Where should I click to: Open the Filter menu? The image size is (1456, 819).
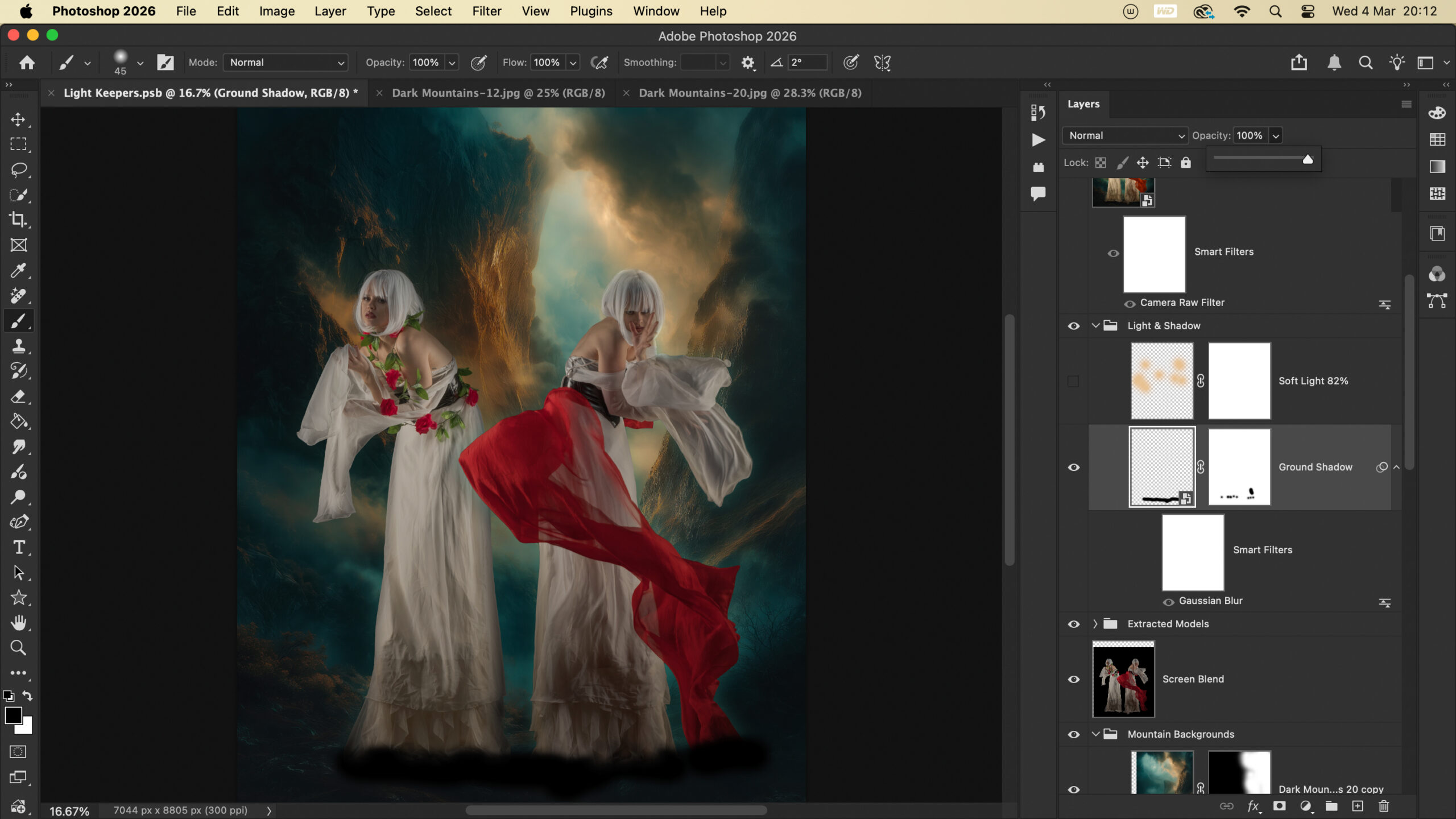tap(486, 11)
